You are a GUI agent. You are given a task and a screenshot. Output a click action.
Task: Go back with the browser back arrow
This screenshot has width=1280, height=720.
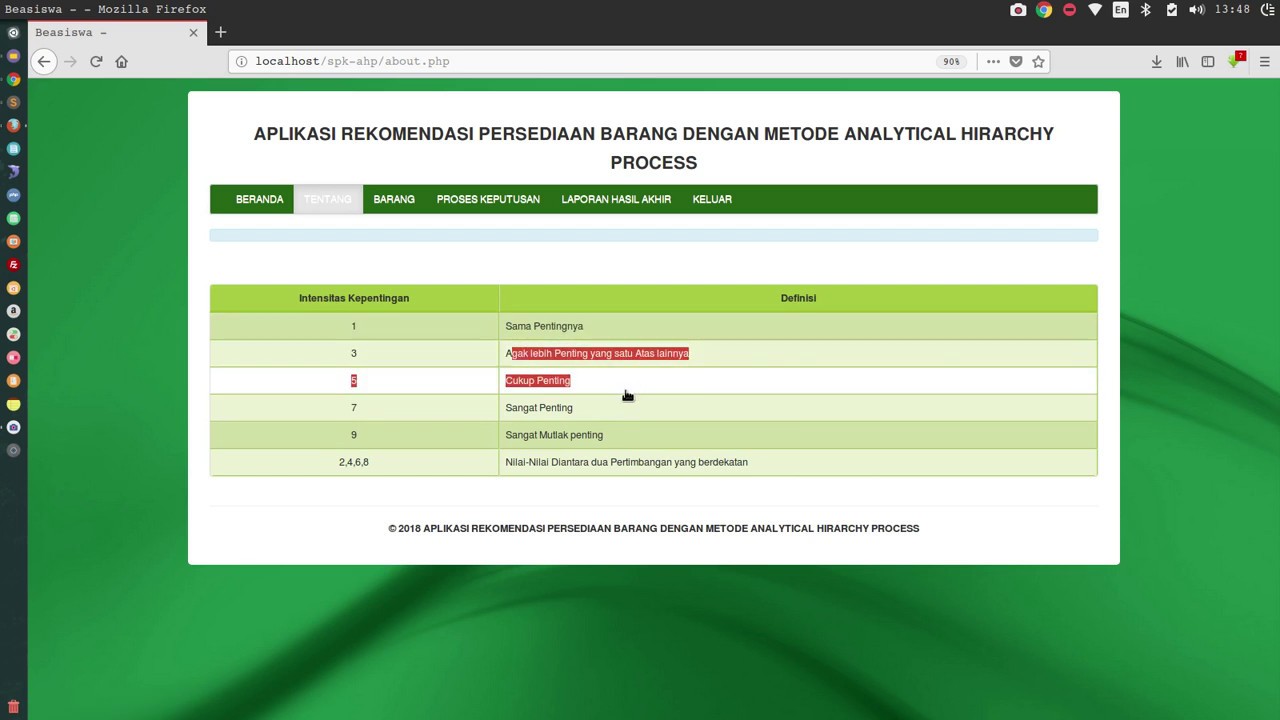tap(44, 61)
